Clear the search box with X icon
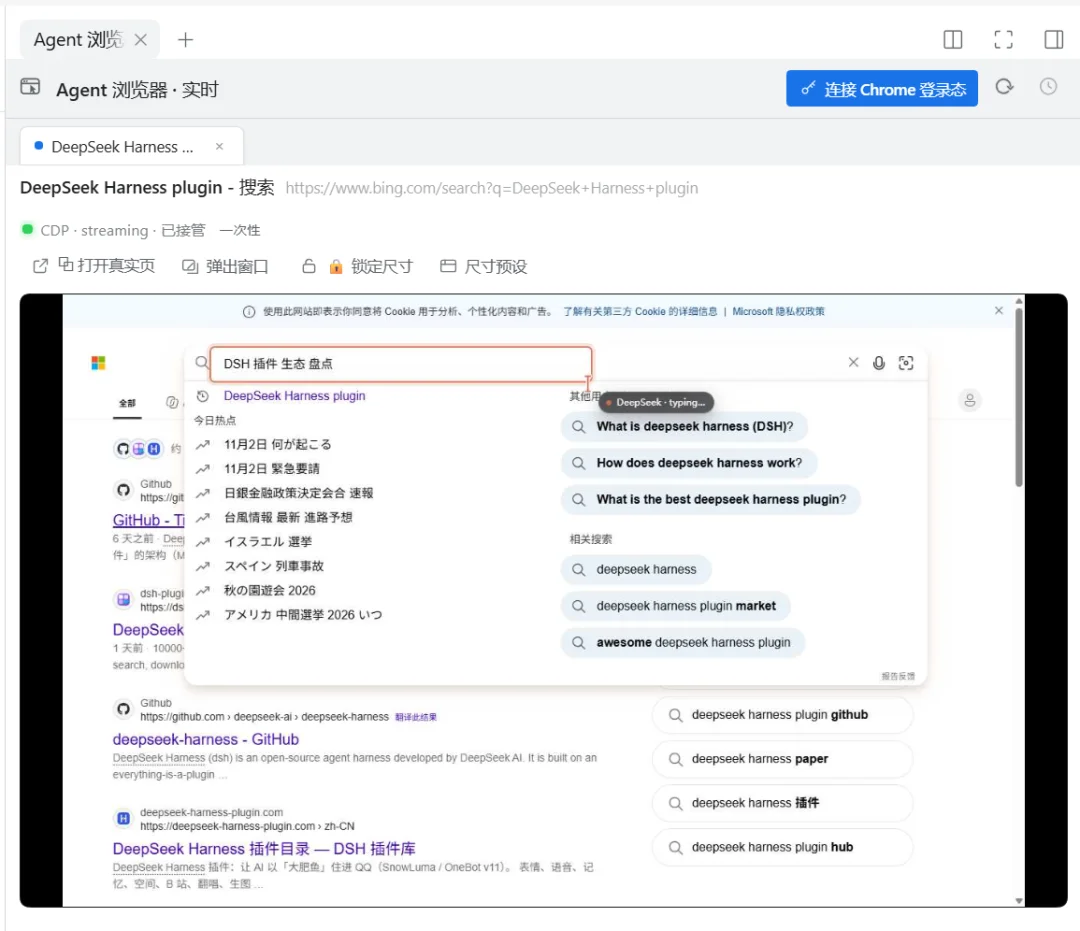 coord(853,362)
